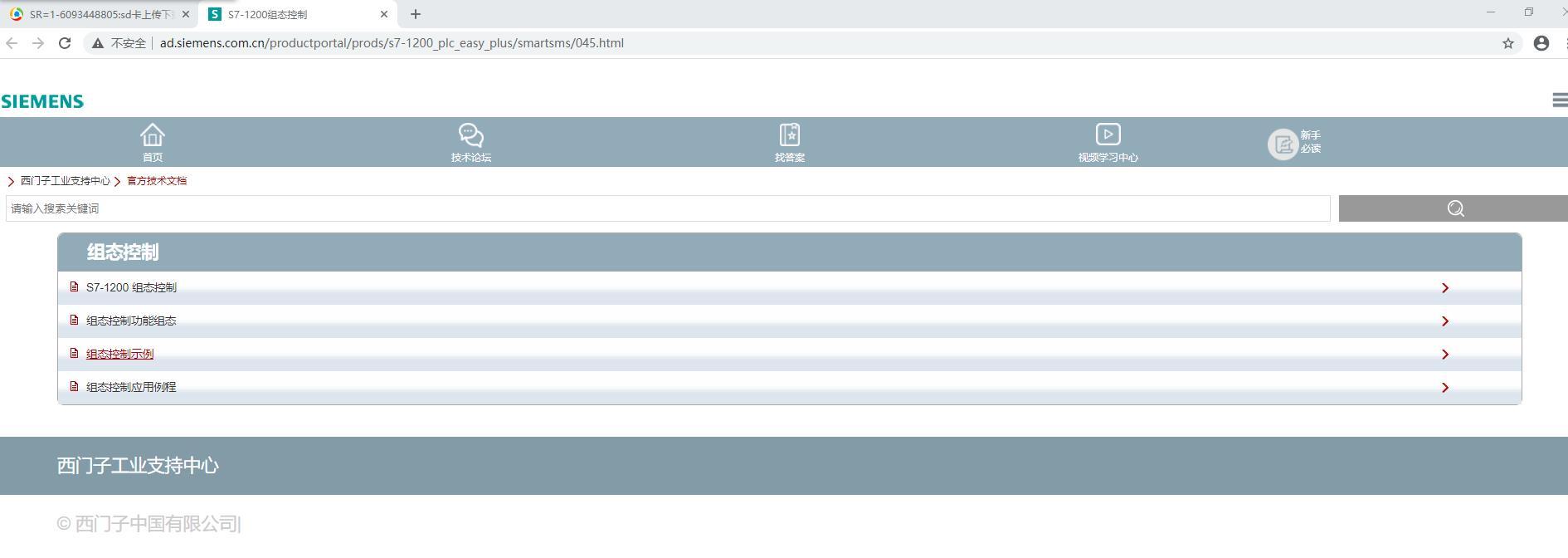Go to 西门子工业支持中心 breadcrumb
The width and height of the screenshot is (1568, 558).
click(66, 181)
